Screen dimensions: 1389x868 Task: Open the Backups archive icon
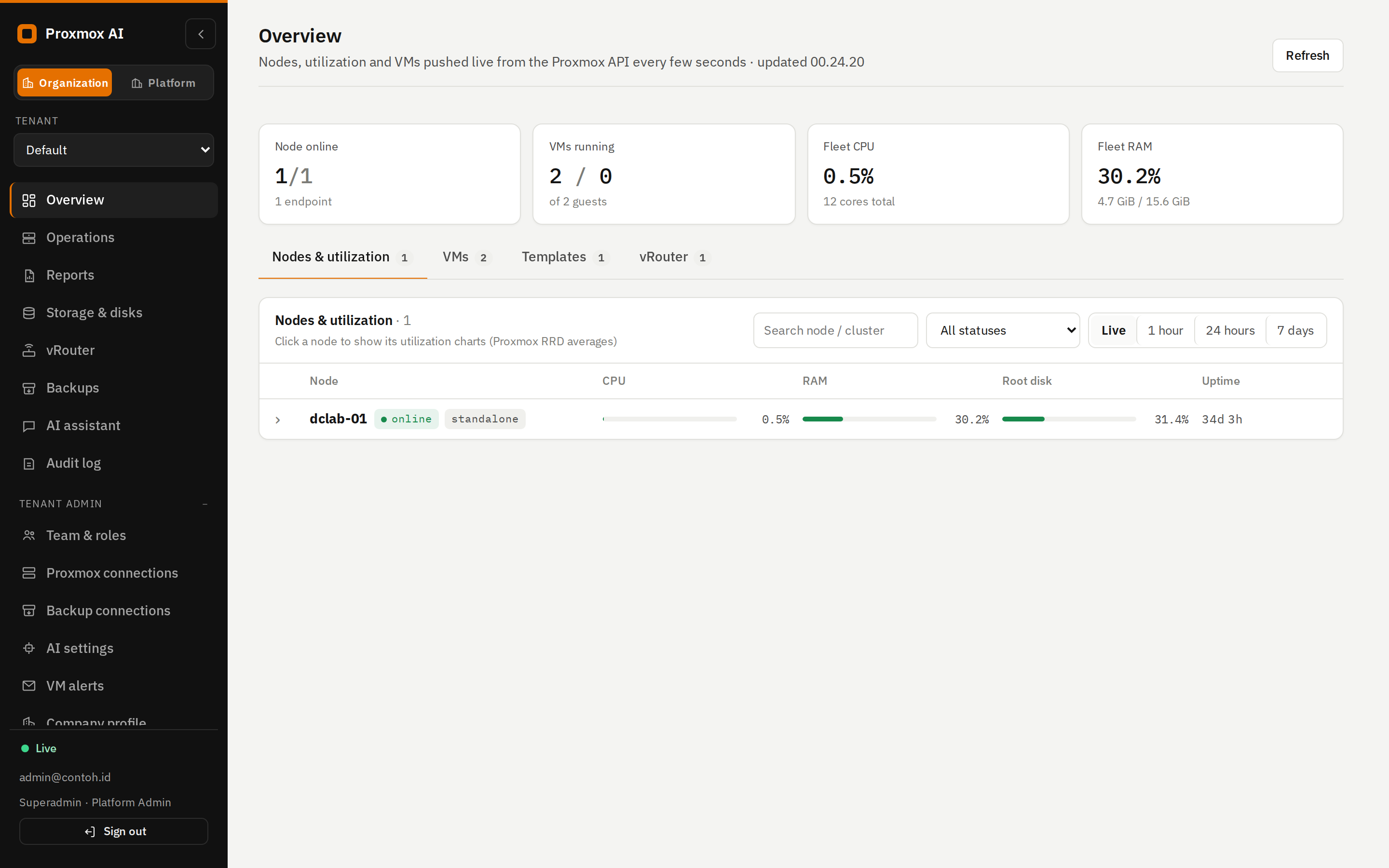(x=29, y=388)
